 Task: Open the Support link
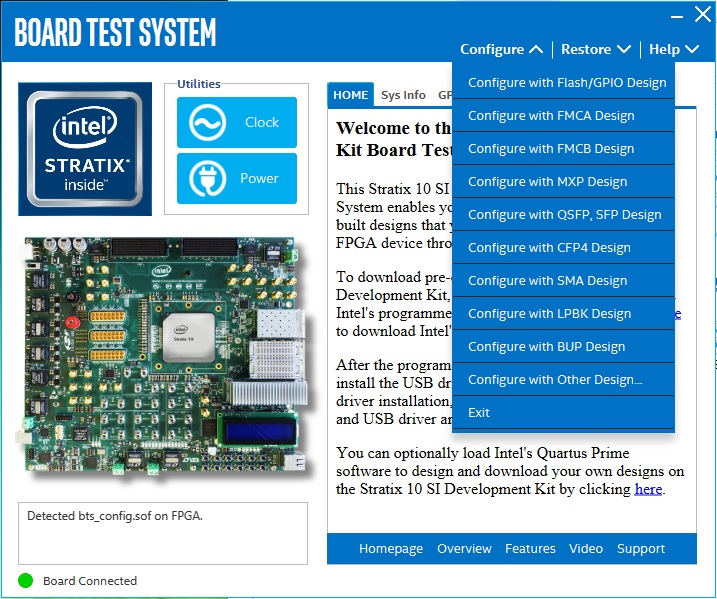641,548
